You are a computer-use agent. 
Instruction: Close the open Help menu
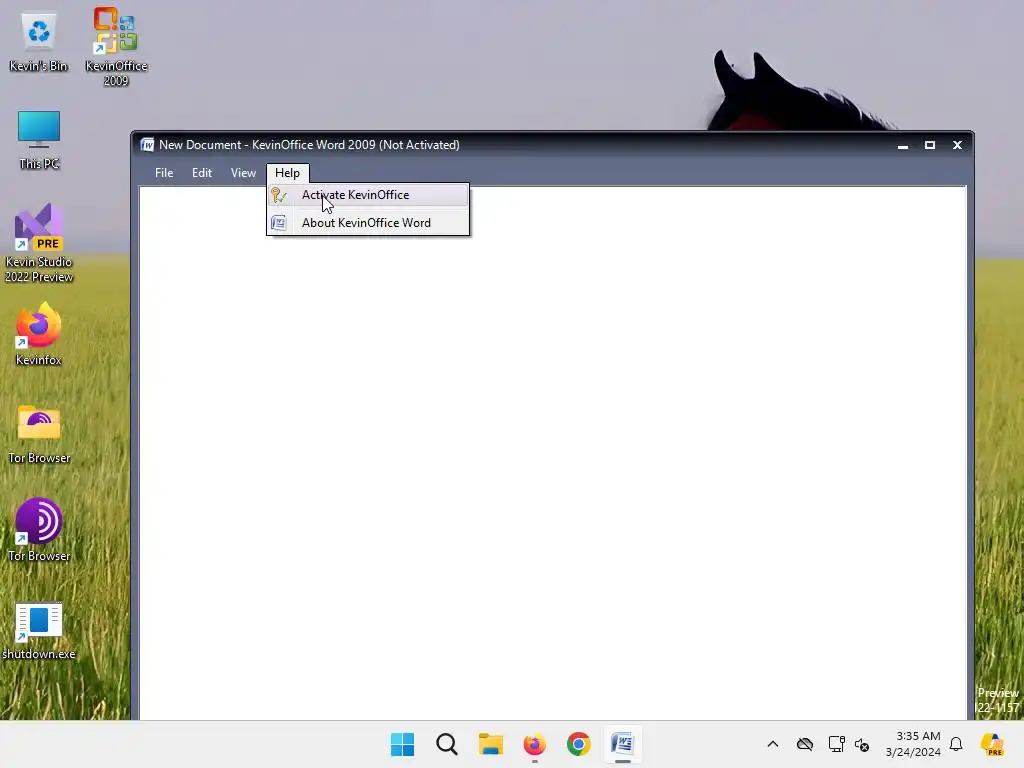coord(287,173)
